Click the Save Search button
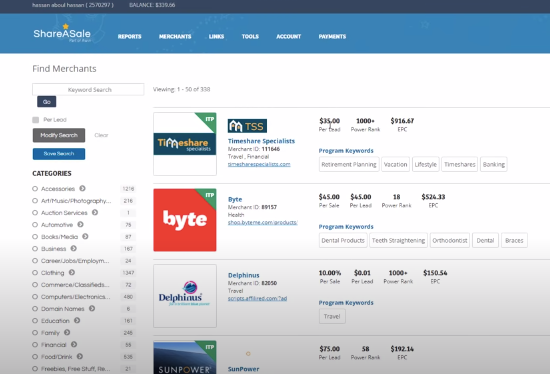Image resolution: width=550 pixels, height=374 pixels. tap(59, 154)
